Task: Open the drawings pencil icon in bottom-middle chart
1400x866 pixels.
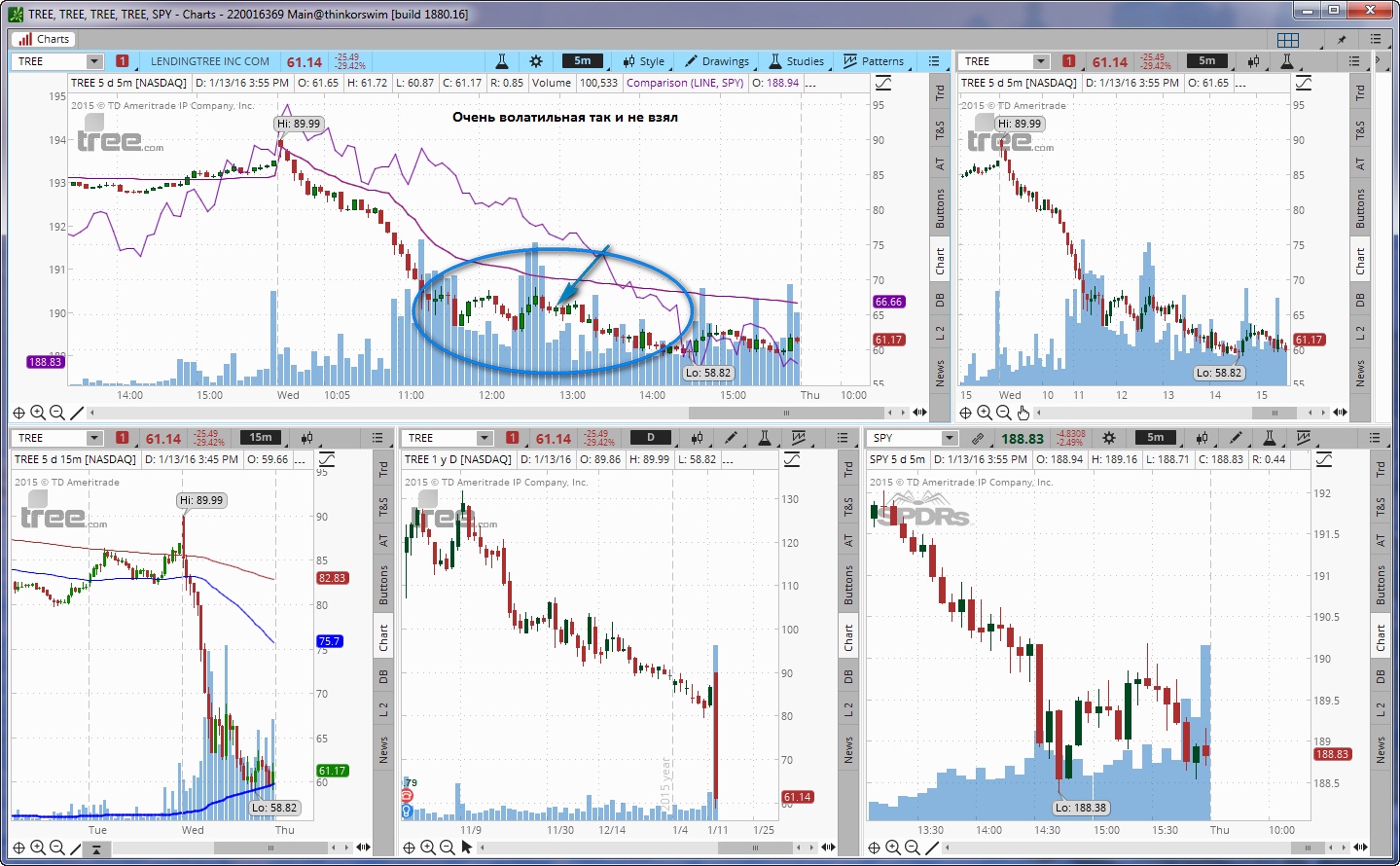Action: (731, 438)
